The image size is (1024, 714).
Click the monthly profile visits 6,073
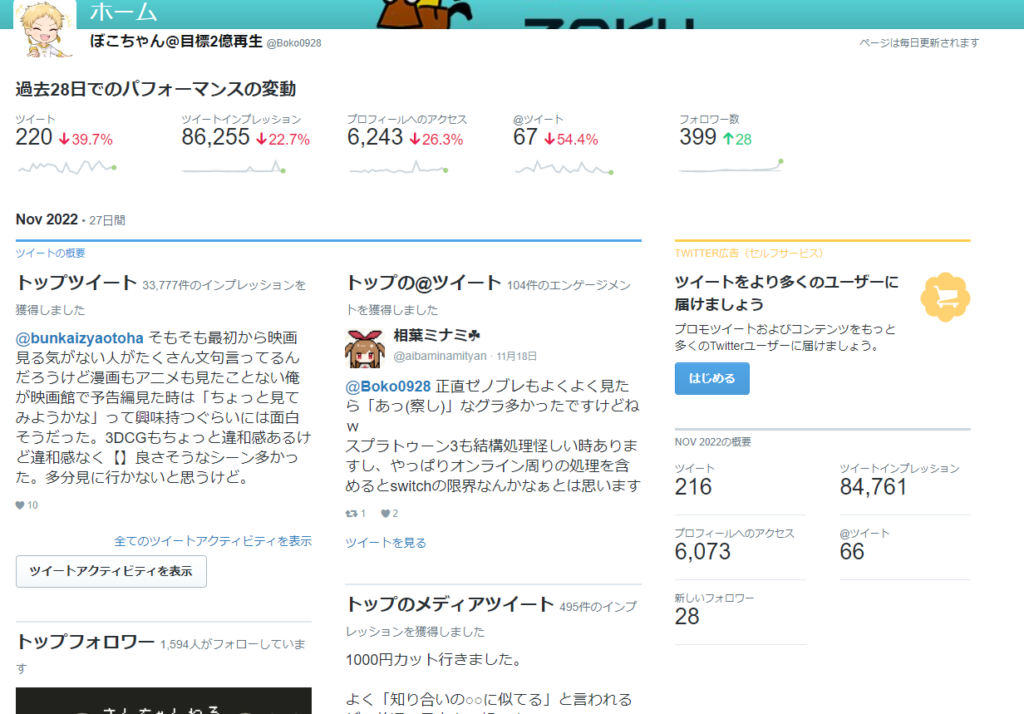tap(703, 552)
